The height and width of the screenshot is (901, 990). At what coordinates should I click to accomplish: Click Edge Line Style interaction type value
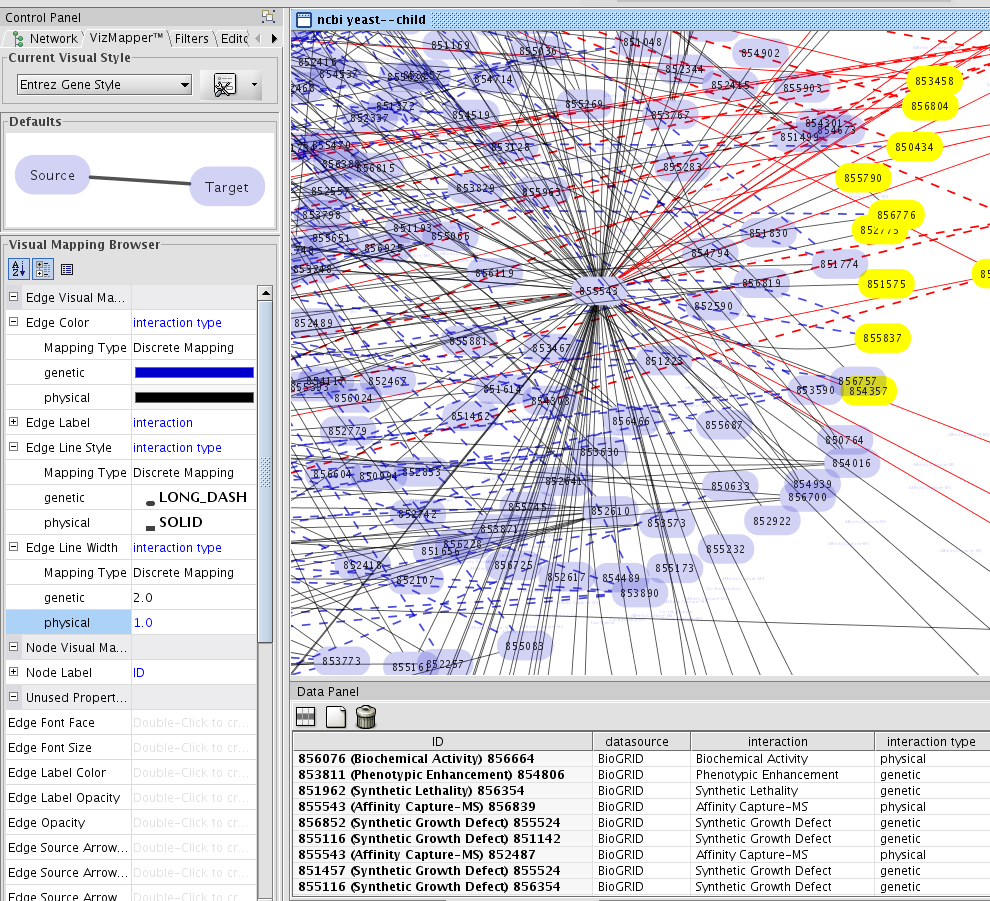(194, 448)
